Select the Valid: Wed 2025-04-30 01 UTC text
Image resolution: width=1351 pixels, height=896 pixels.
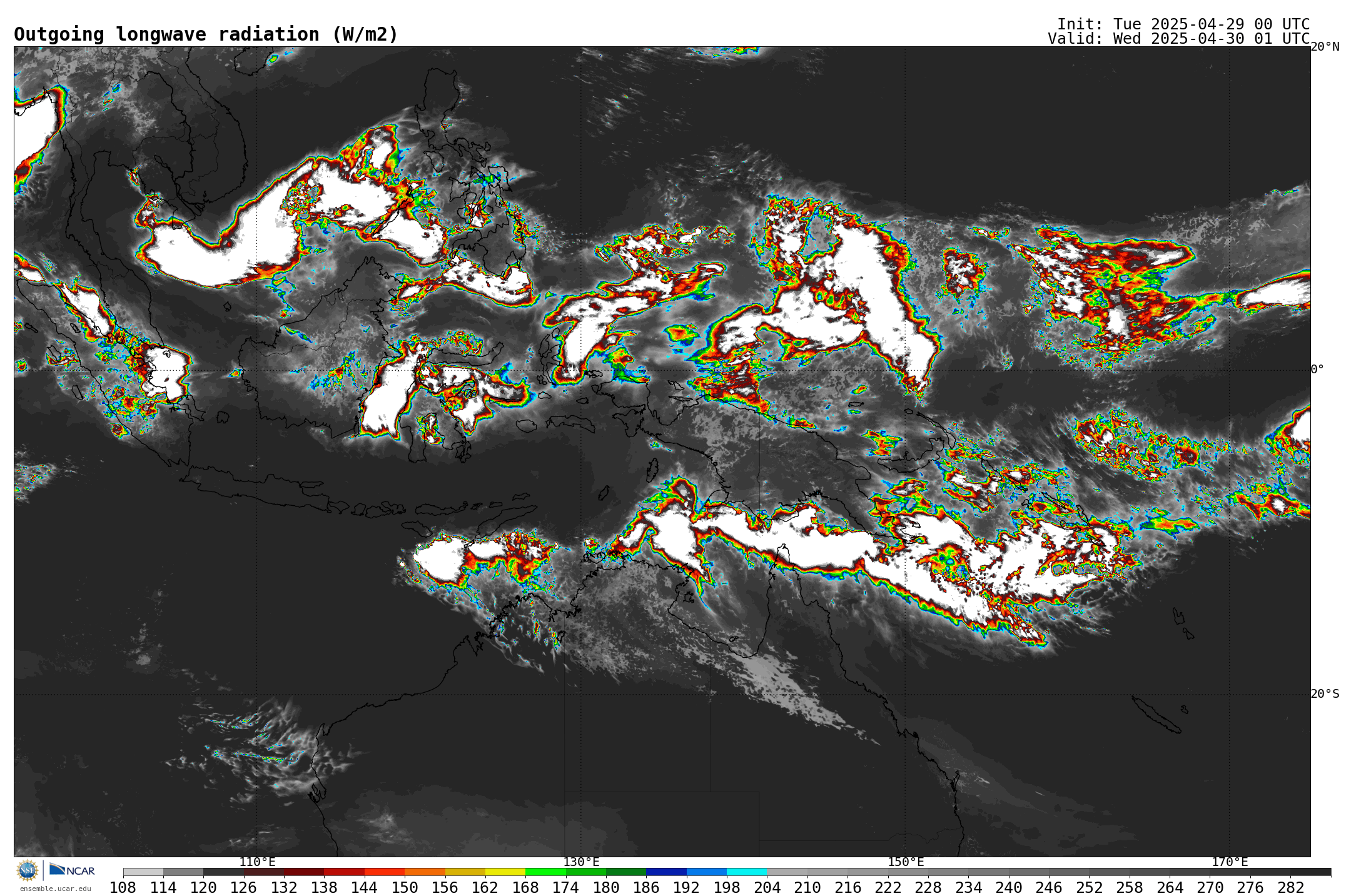[1178, 39]
